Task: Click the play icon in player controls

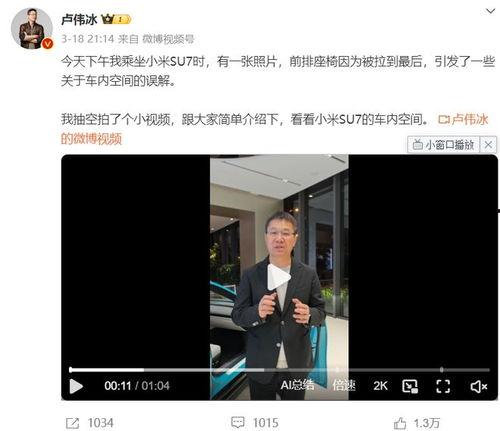Action: (x=76, y=386)
